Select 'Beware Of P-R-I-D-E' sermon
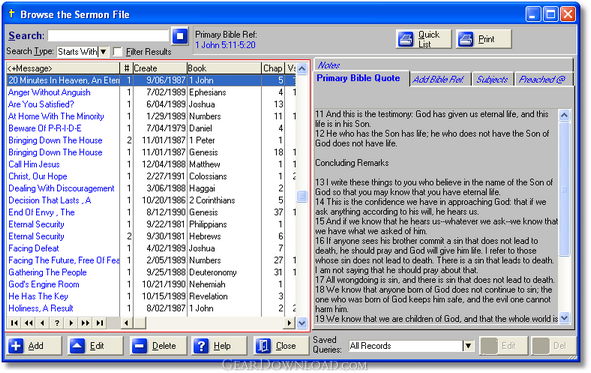591x373 pixels. pyautogui.click(x=45, y=128)
